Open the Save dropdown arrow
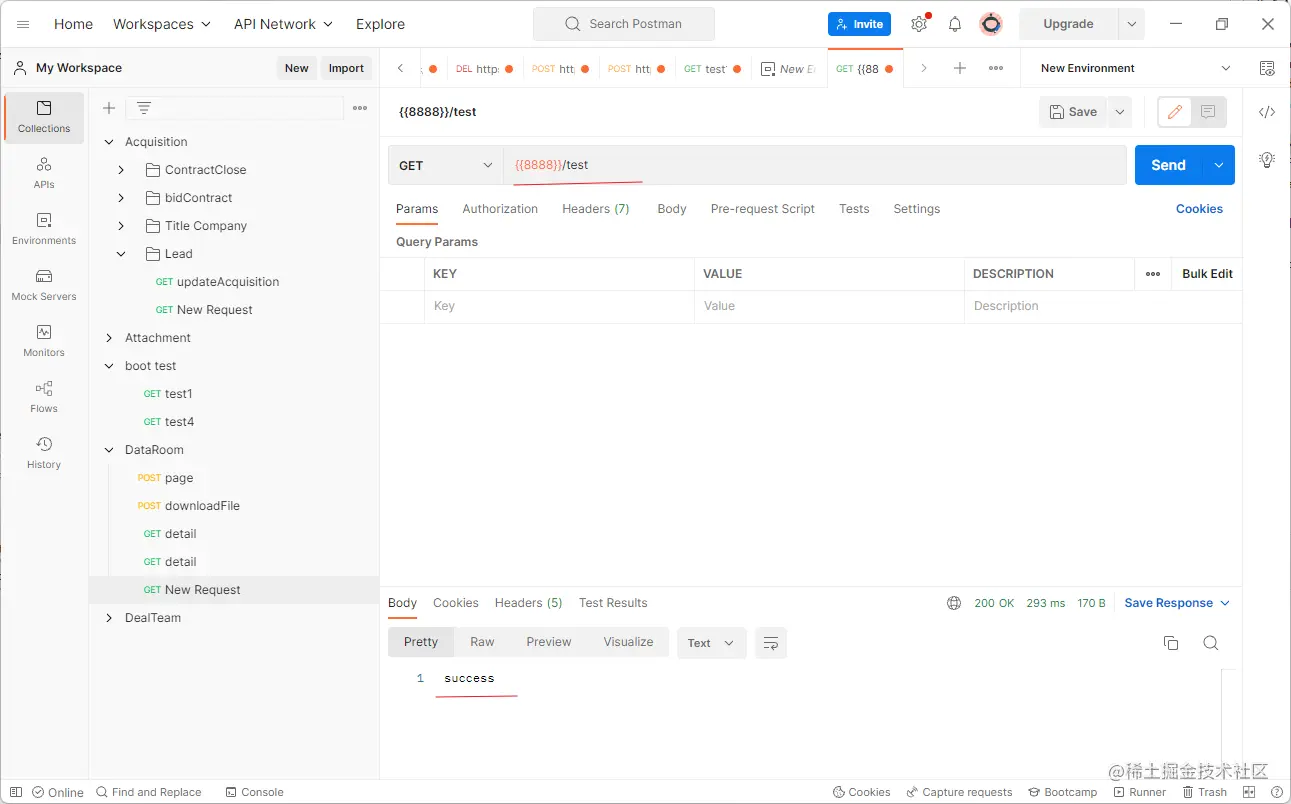The height and width of the screenshot is (804, 1291). pyautogui.click(x=1120, y=112)
